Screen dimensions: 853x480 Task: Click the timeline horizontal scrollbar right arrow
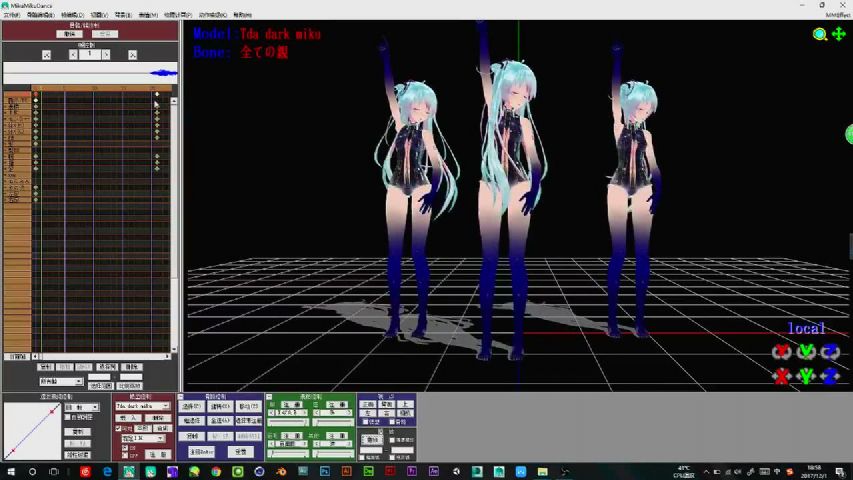168,356
